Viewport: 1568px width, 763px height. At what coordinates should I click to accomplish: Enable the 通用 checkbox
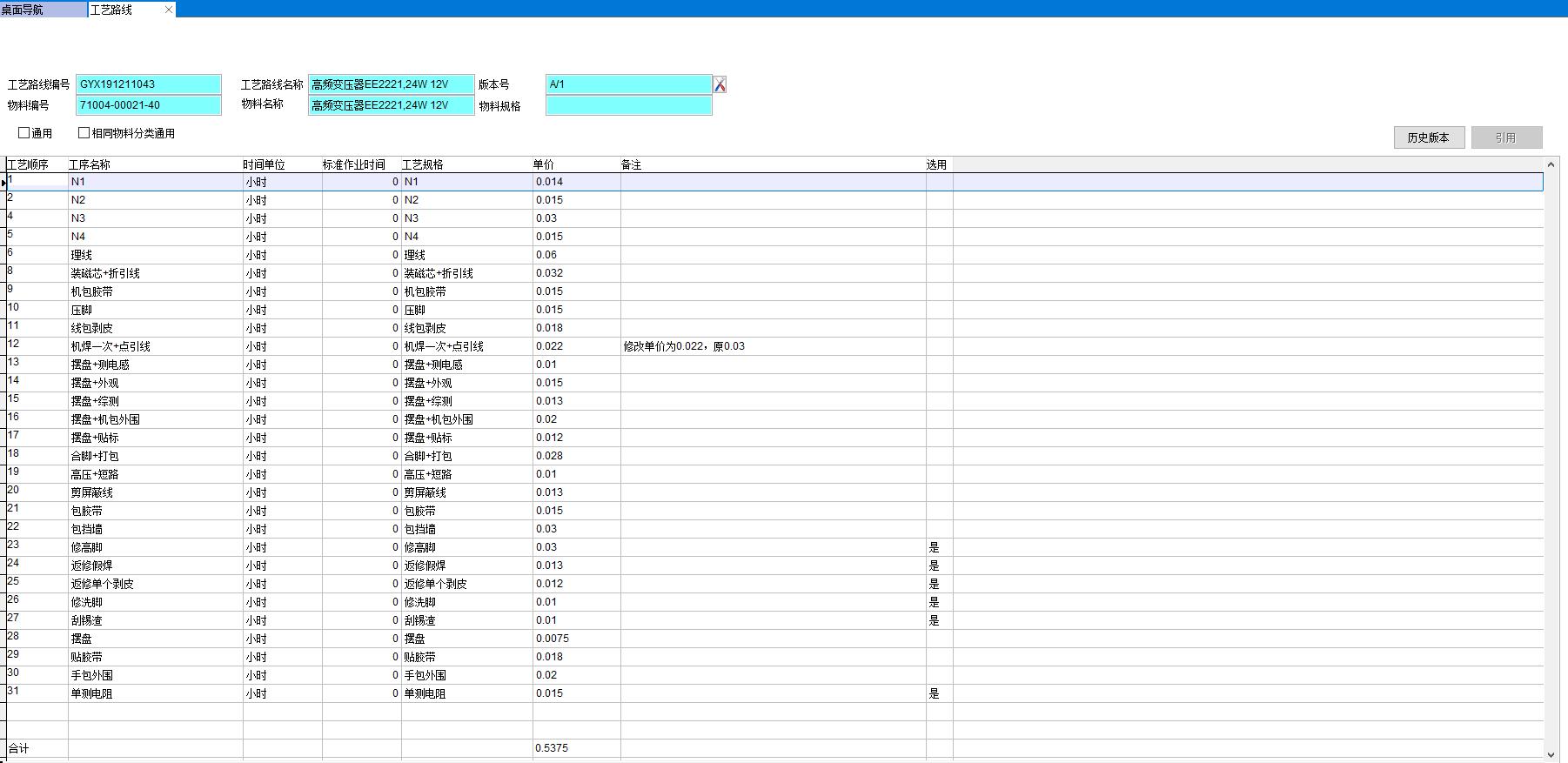pos(24,133)
